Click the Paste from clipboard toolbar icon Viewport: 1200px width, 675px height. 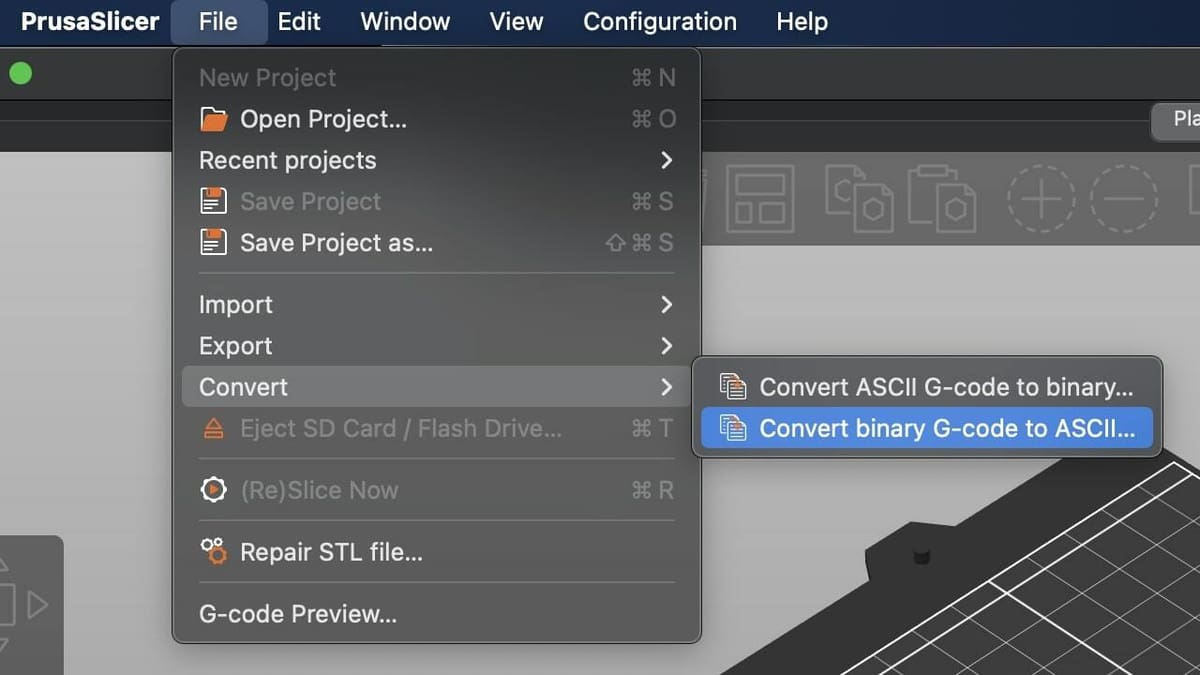pyautogui.click(x=941, y=198)
